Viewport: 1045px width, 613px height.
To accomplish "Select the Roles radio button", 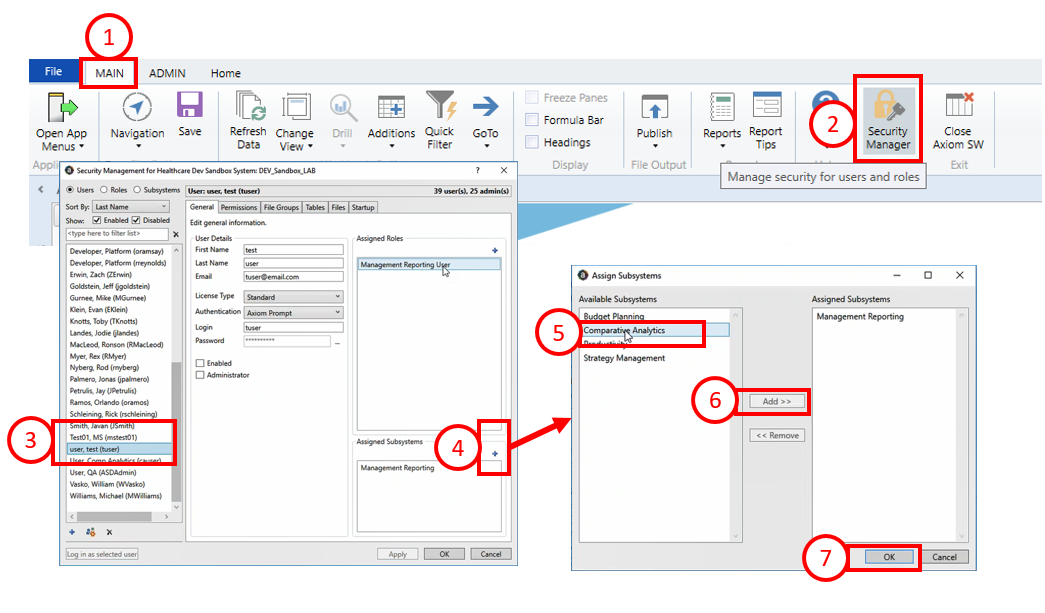I will (x=103, y=190).
